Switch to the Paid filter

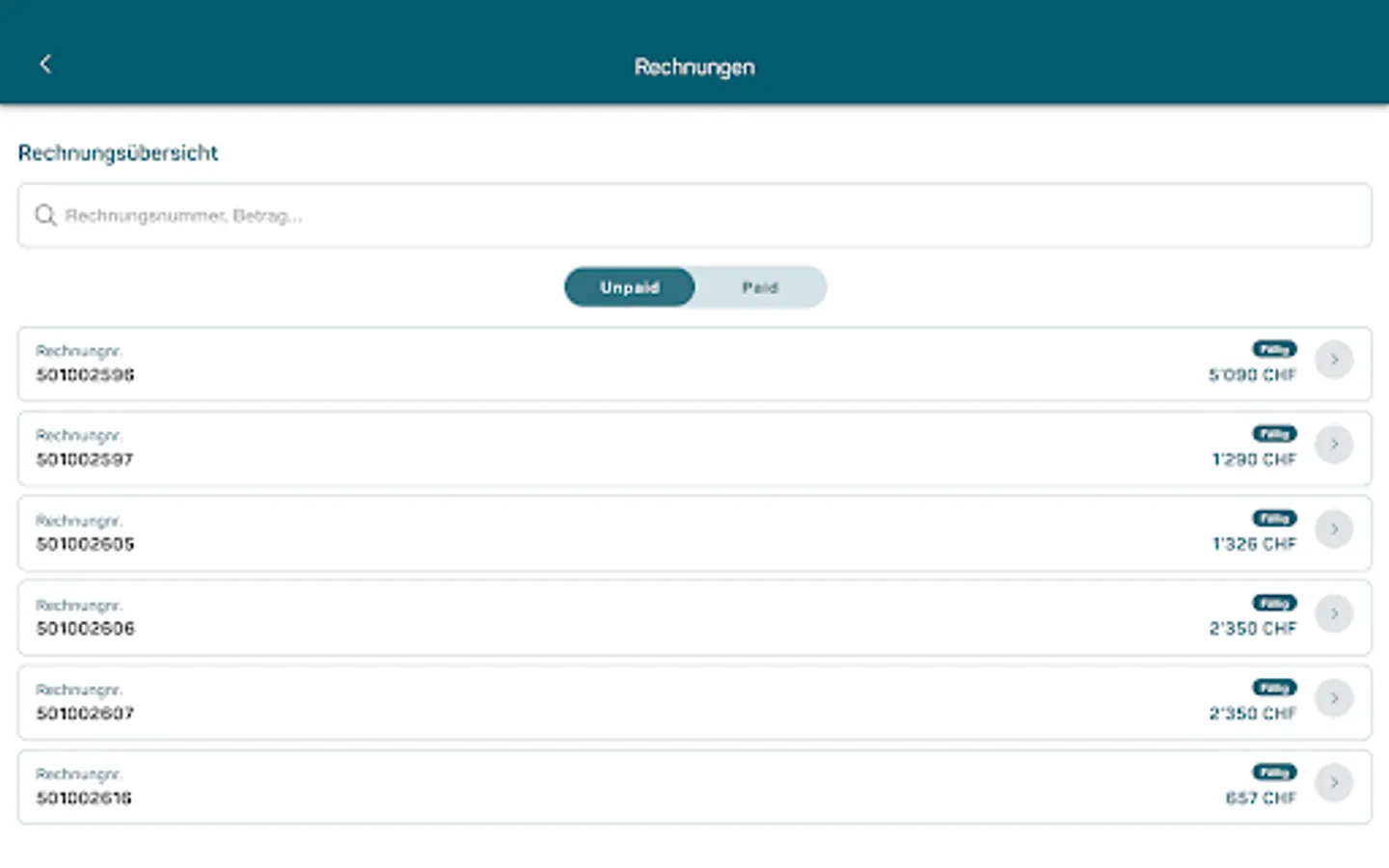tap(761, 286)
